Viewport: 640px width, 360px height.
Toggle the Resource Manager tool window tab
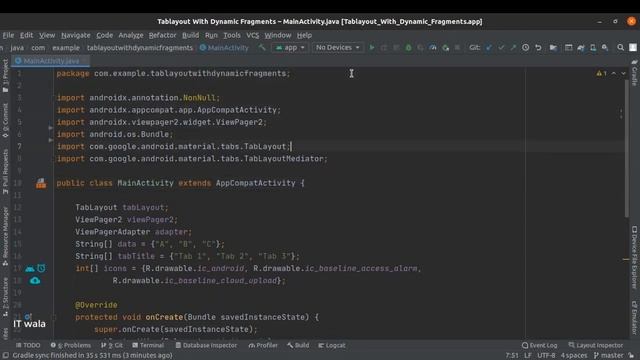(x=5, y=237)
